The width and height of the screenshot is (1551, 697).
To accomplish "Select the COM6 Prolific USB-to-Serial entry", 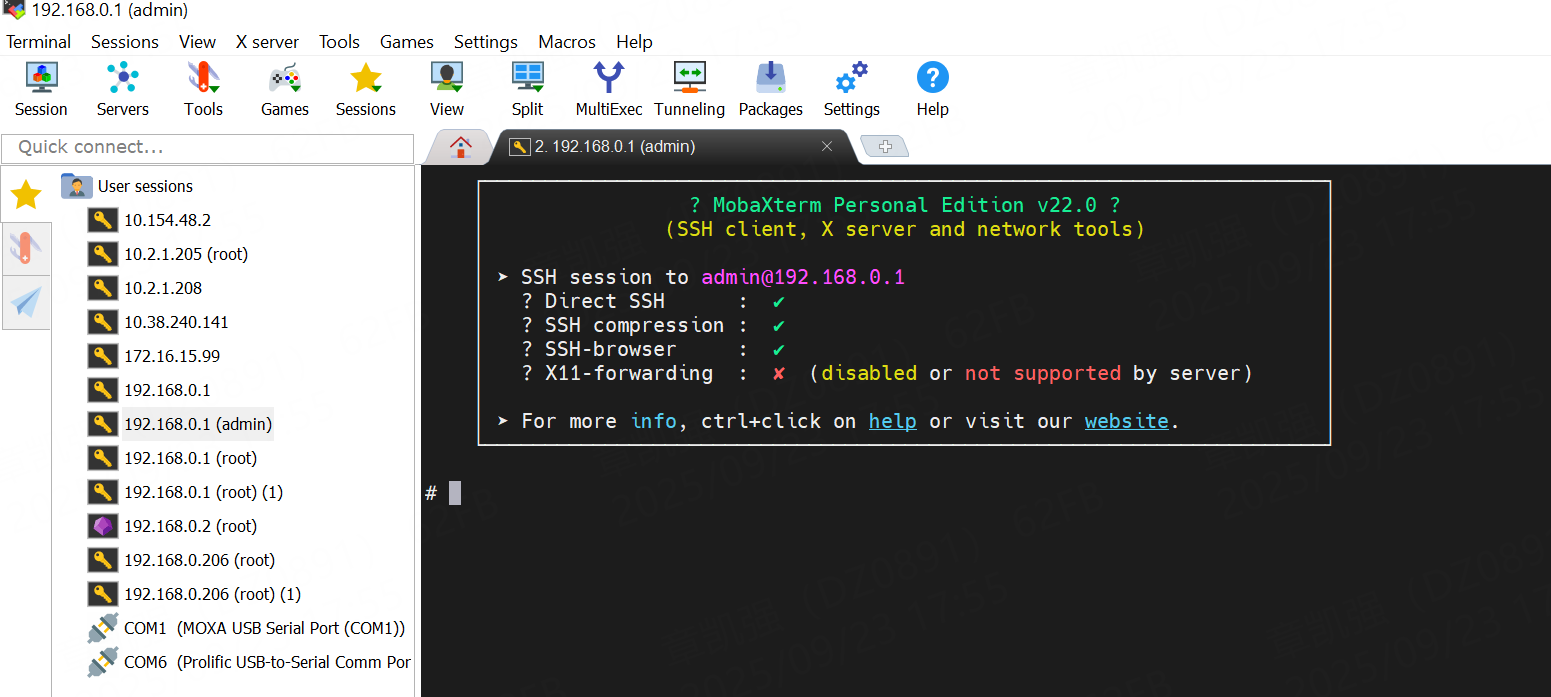I will point(267,662).
